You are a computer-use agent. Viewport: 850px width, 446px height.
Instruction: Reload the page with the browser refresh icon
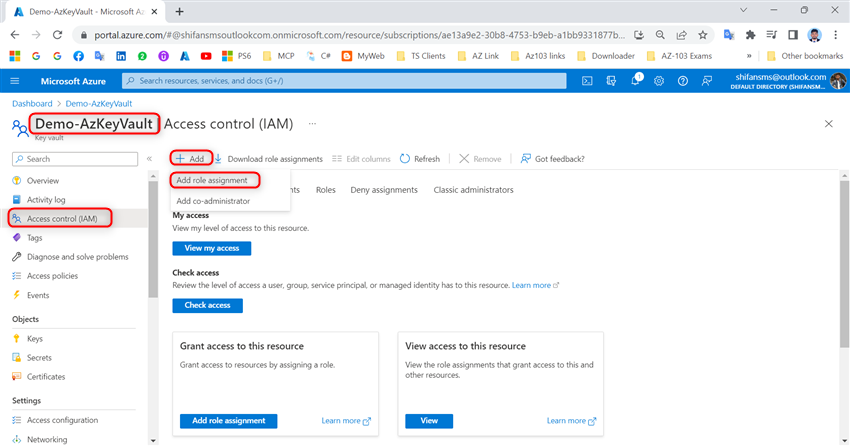pos(57,35)
